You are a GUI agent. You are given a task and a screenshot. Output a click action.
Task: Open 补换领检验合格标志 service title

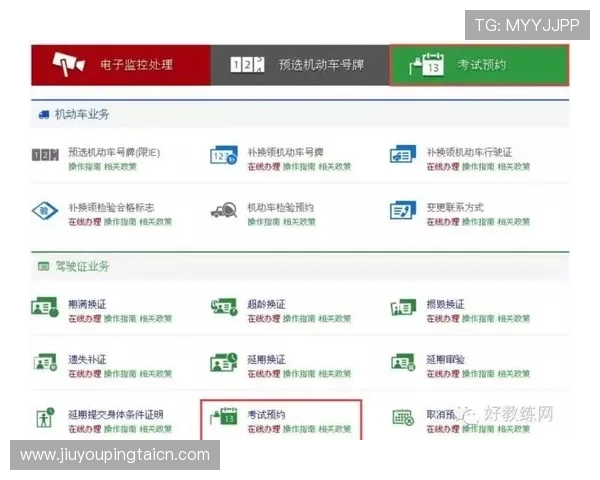click(x=111, y=207)
